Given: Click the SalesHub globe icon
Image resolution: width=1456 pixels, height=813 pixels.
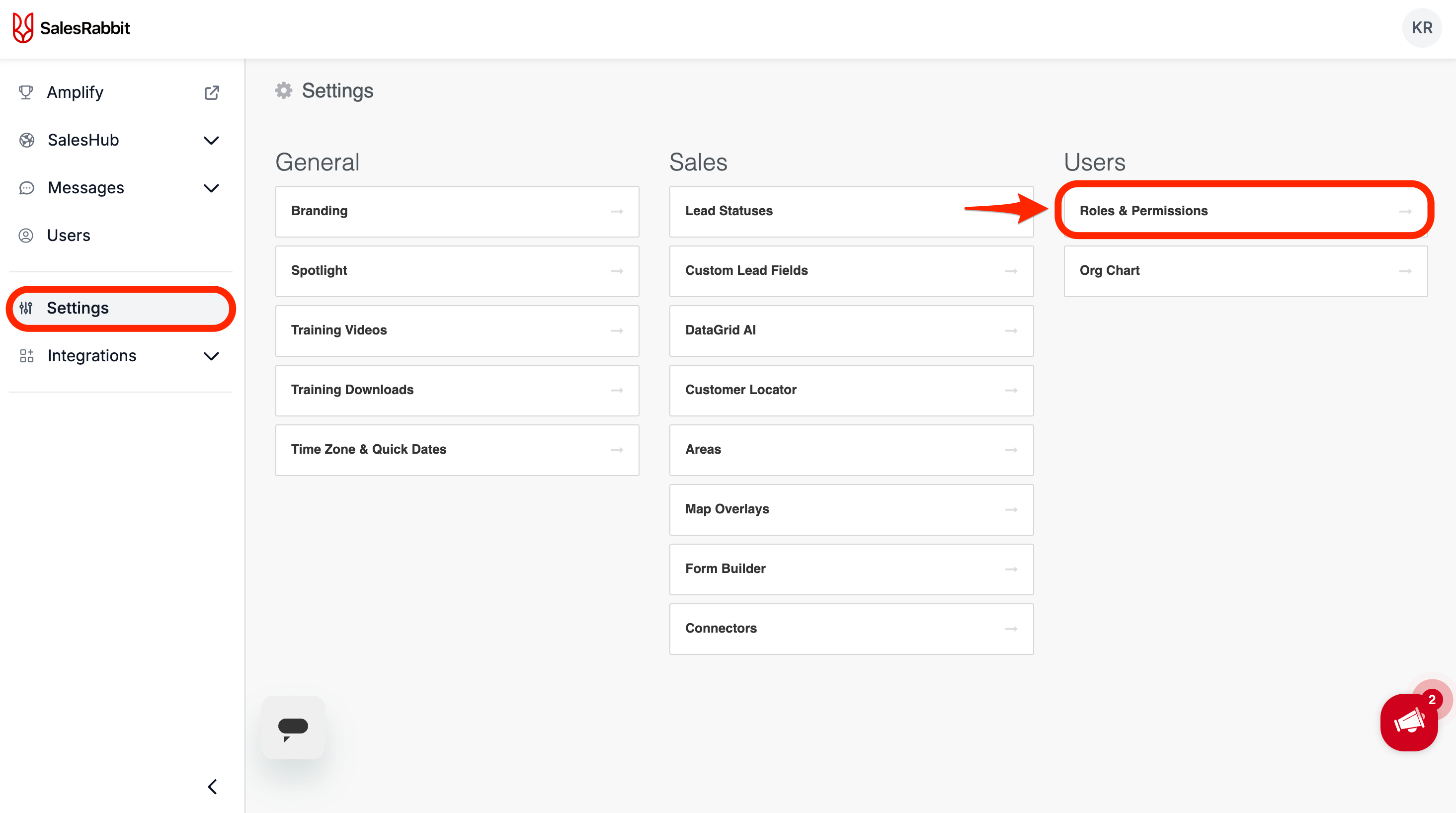Looking at the screenshot, I should point(26,140).
